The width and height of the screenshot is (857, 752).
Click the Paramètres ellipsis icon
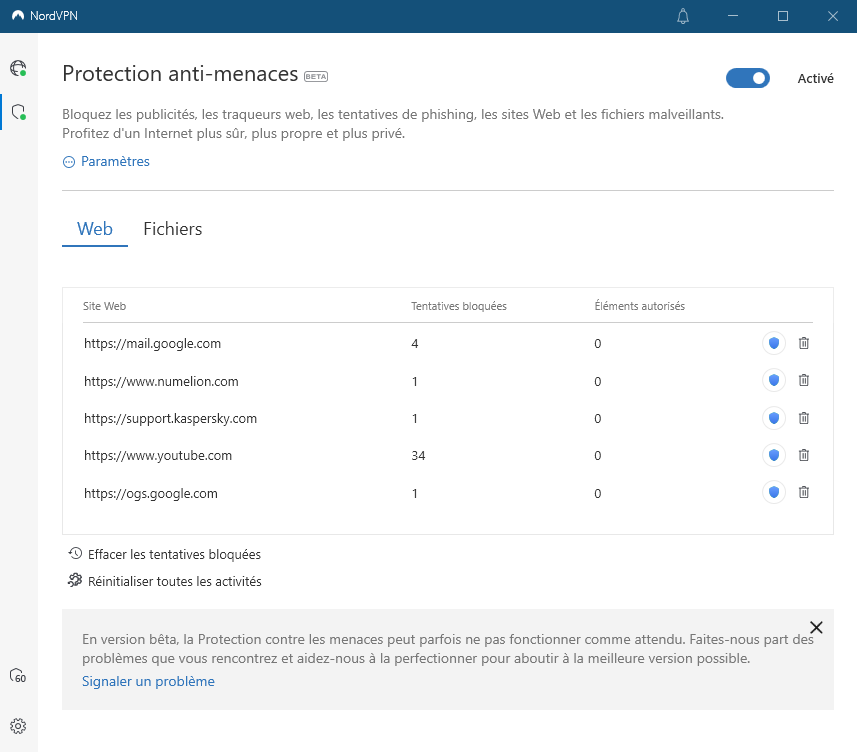point(69,162)
